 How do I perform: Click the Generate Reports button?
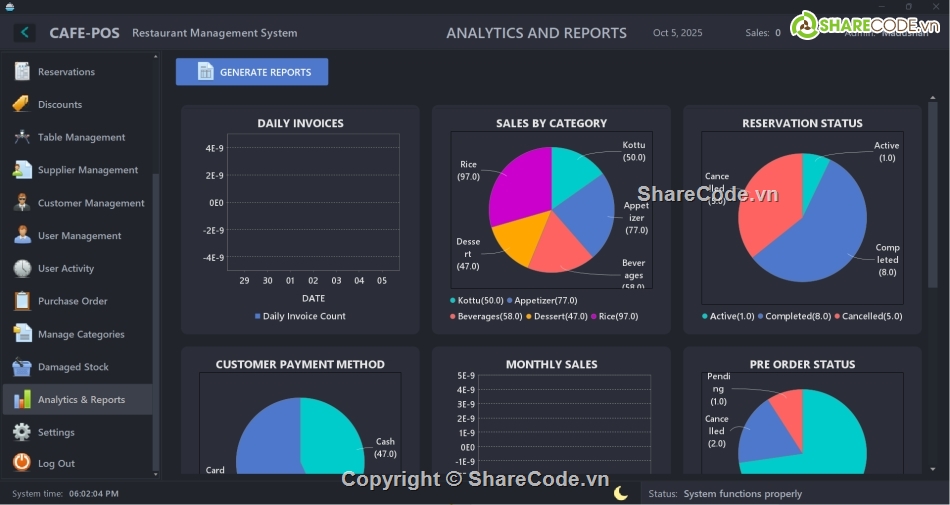click(x=252, y=72)
